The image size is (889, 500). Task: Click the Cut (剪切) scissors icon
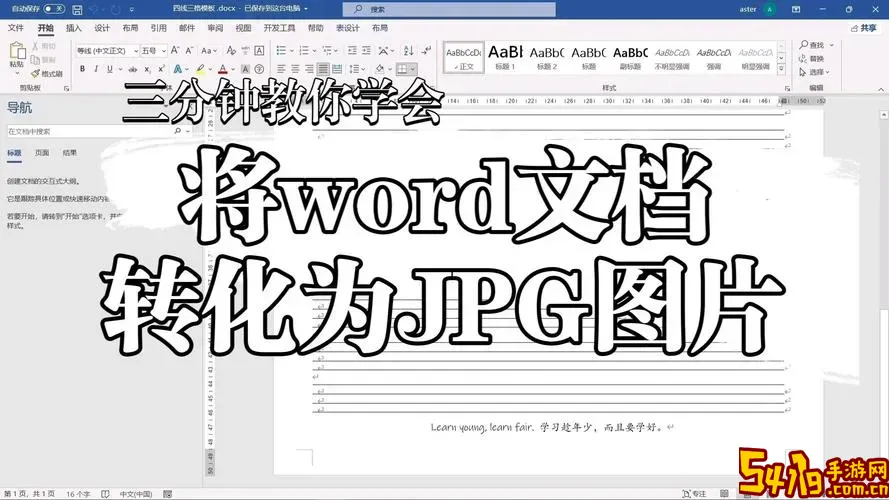pos(36,46)
